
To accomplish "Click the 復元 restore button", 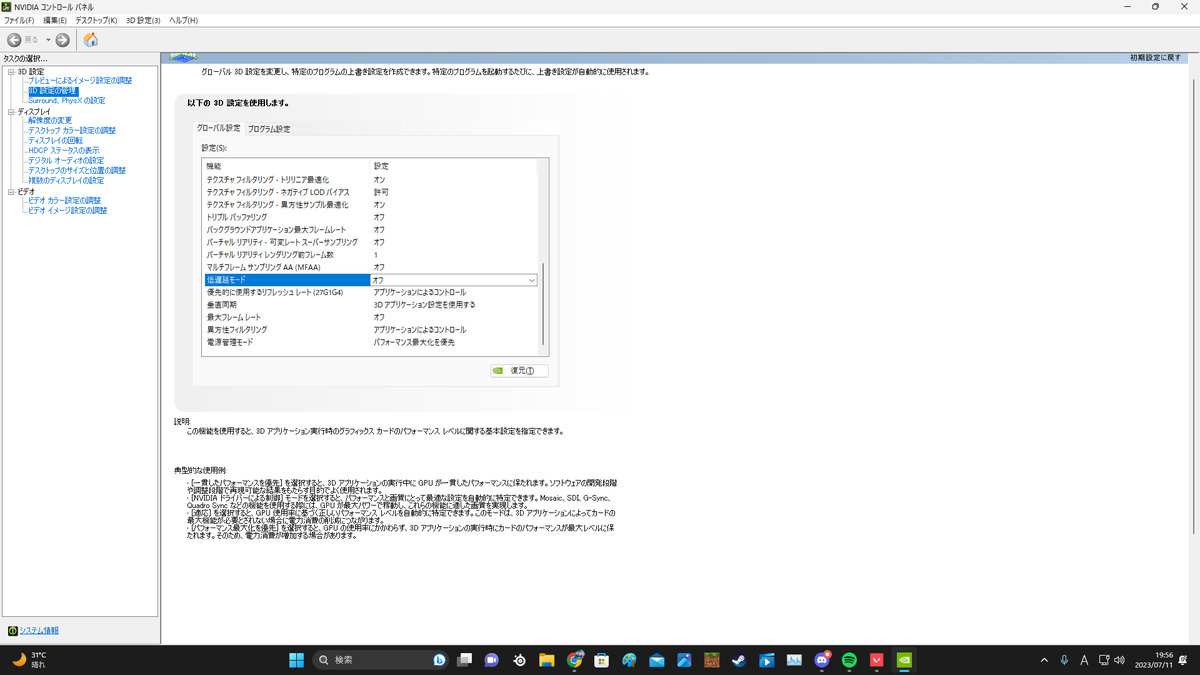I will click(519, 370).
